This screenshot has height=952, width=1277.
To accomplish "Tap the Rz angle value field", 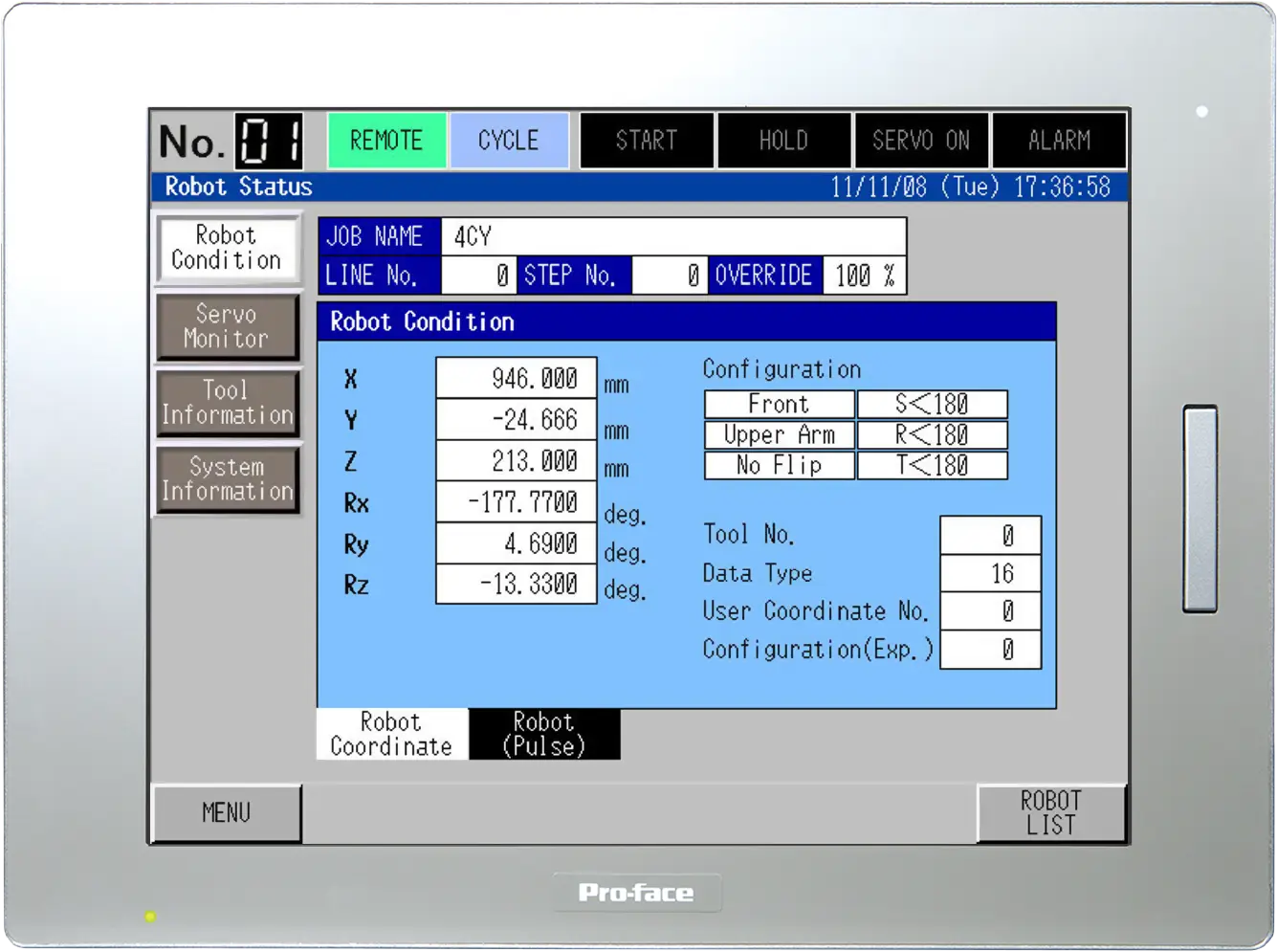I will tap(517, 584).
